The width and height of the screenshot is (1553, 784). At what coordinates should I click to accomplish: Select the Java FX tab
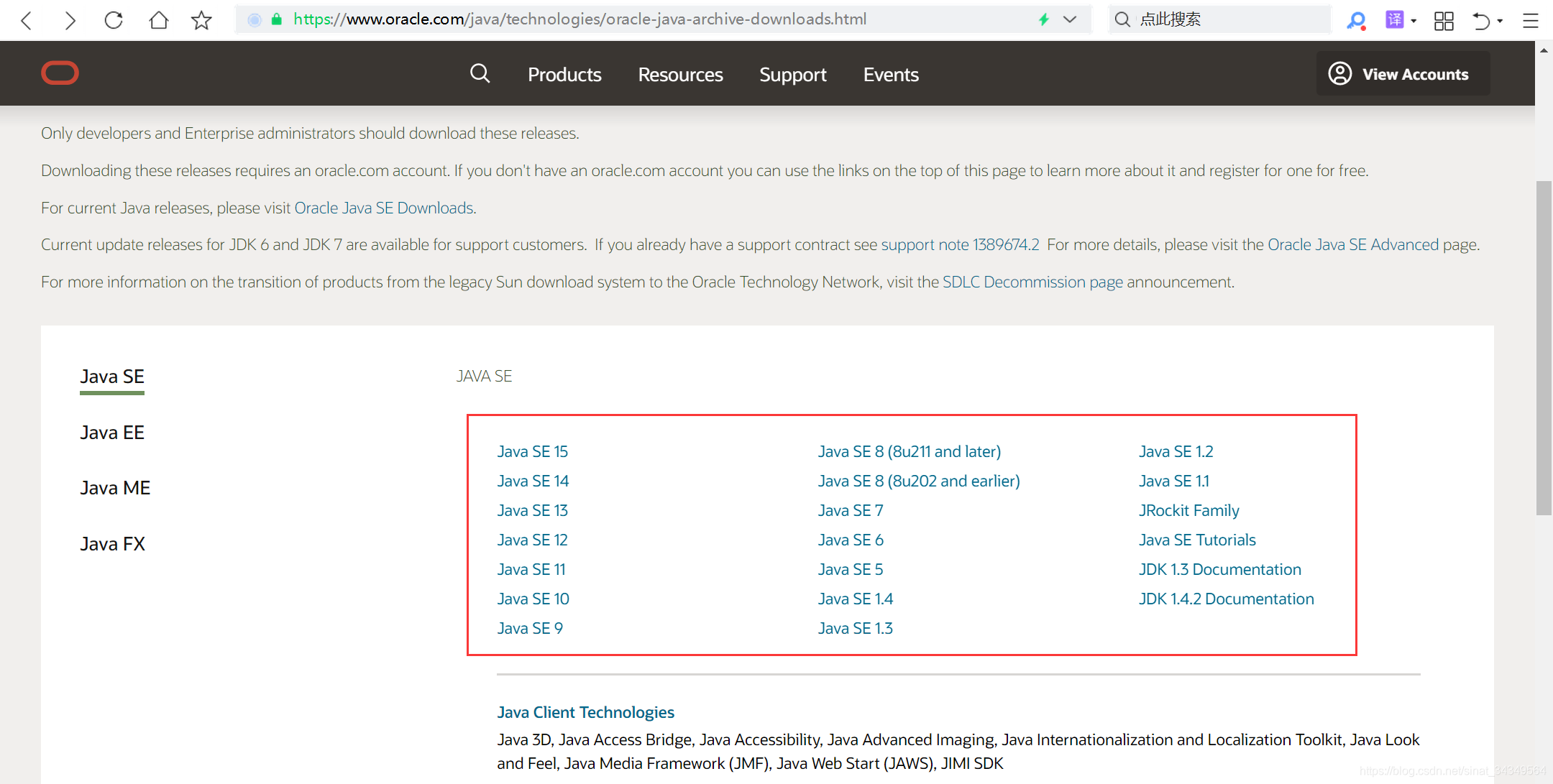click(x=113, y=544)
